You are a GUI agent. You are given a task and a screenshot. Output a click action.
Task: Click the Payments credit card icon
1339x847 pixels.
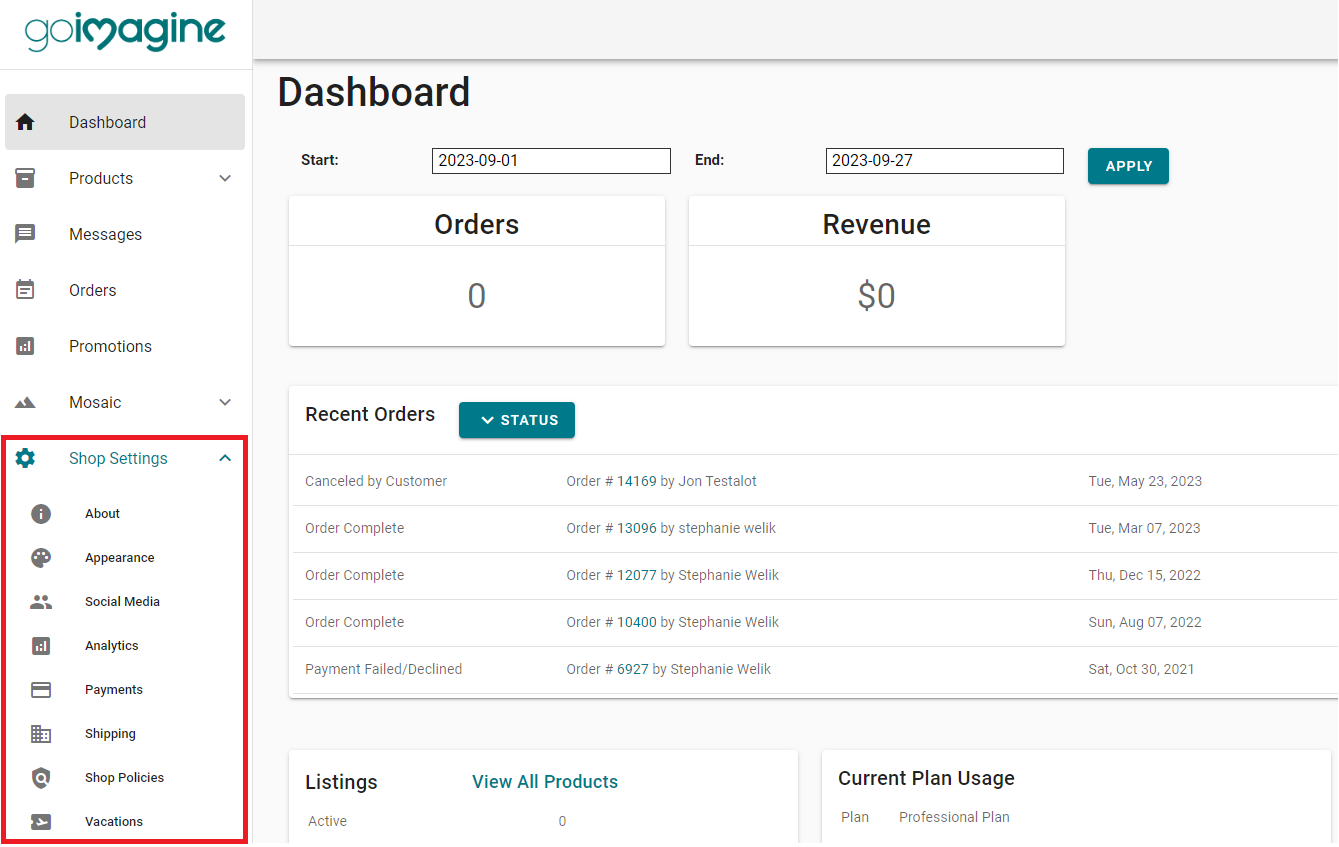40,689
